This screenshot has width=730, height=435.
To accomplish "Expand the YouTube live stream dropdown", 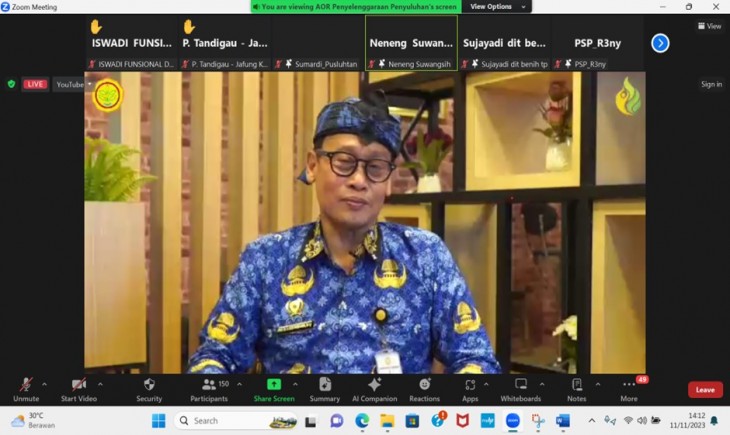I will pyautogui.click(x=90, y=84).
